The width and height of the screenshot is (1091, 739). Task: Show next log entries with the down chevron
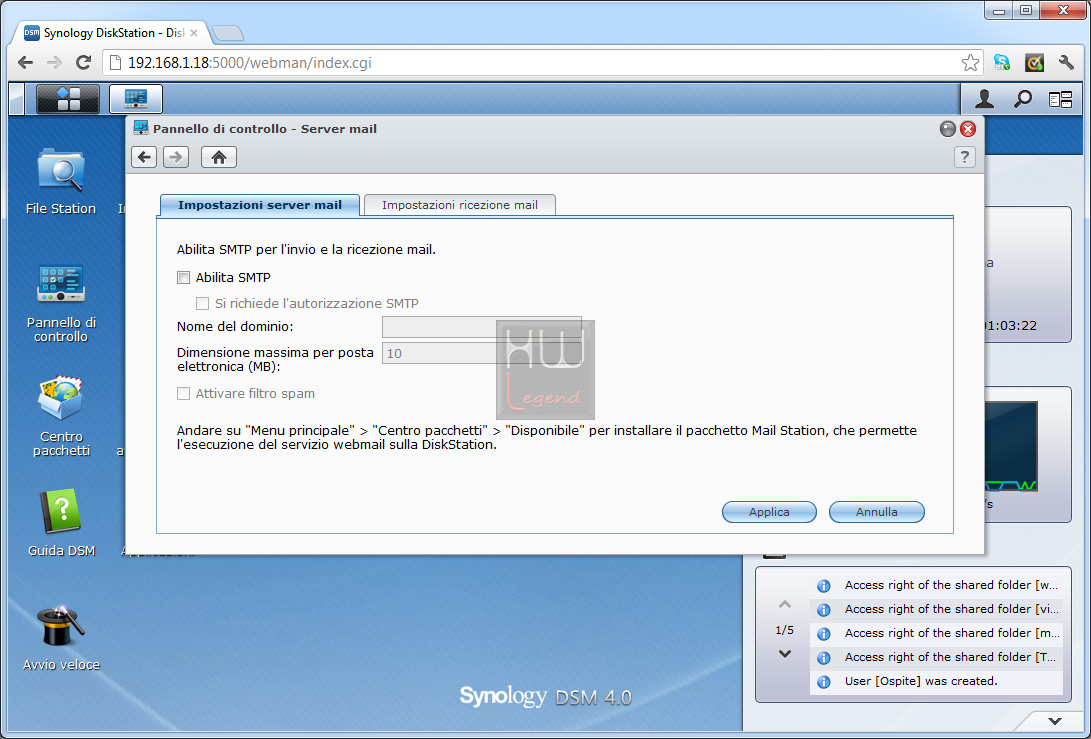point(785,654)
